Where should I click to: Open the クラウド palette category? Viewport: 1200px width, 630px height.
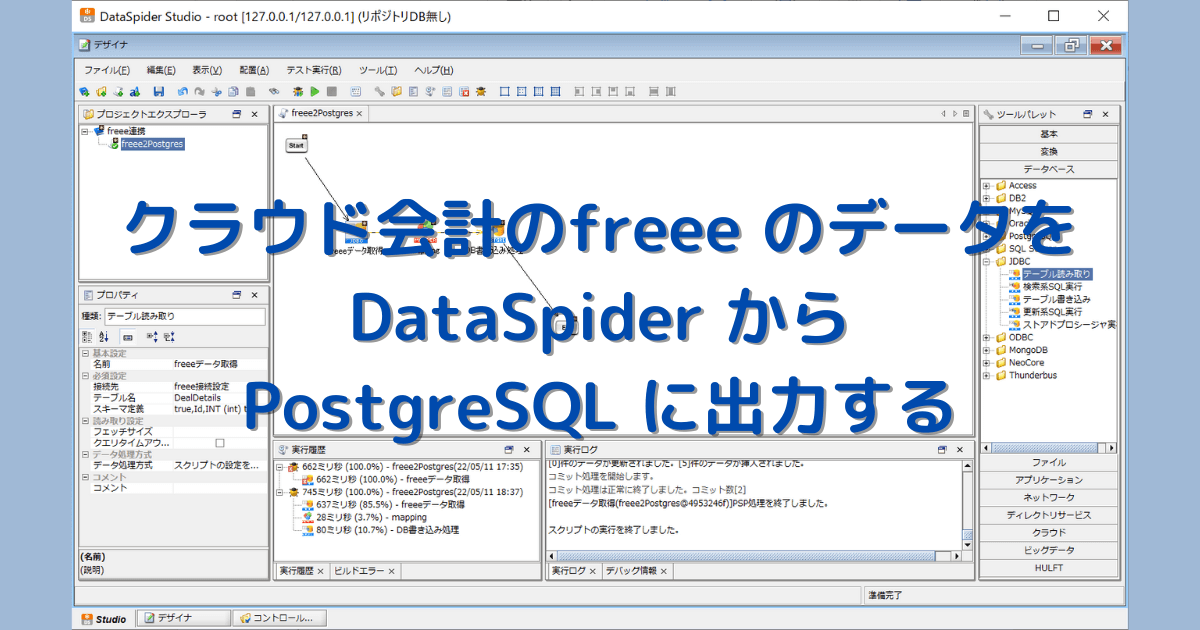point(1048,532)
